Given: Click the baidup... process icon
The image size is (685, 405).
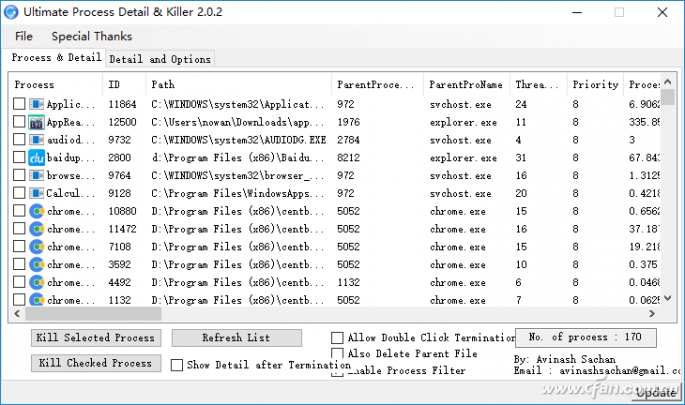Looking at the screenshot, I should click(x=37, y=158).
